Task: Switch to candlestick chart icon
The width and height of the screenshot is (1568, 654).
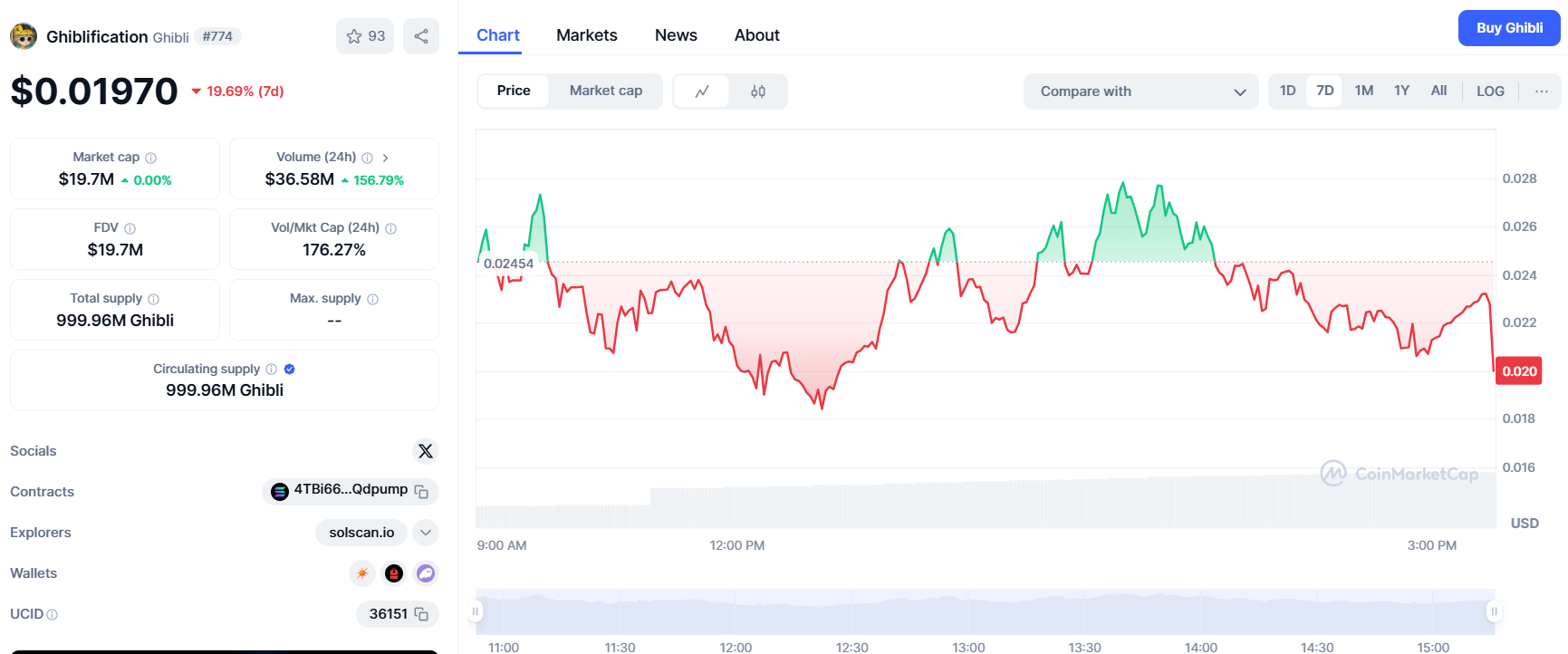Action: point(758,91)
